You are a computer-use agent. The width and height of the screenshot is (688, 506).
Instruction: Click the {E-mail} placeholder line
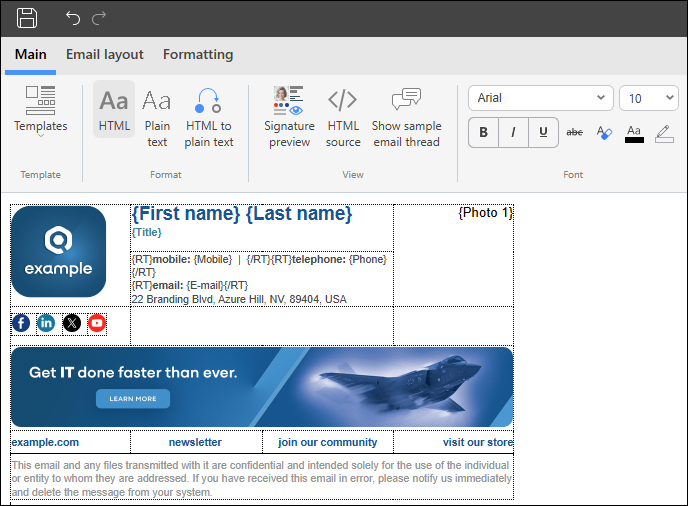click(x=190, y=286)
